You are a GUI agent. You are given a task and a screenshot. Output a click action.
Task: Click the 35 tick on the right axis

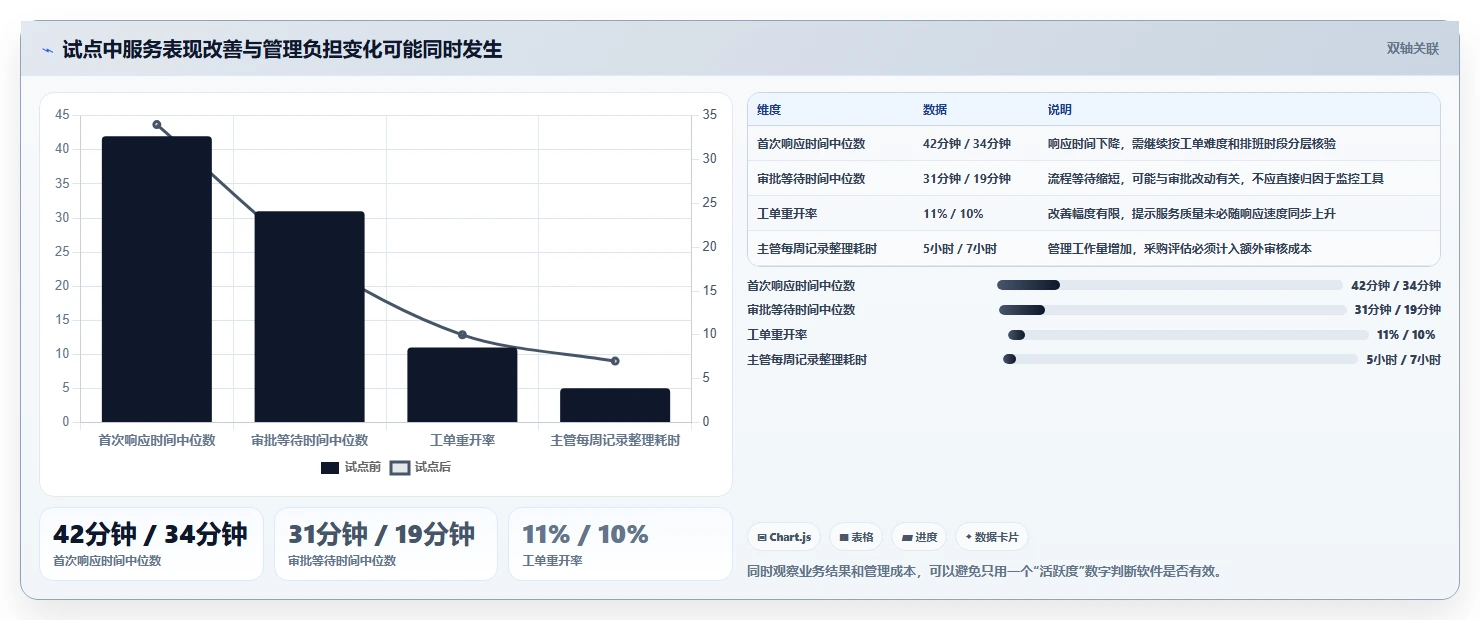tap(709, 115)
